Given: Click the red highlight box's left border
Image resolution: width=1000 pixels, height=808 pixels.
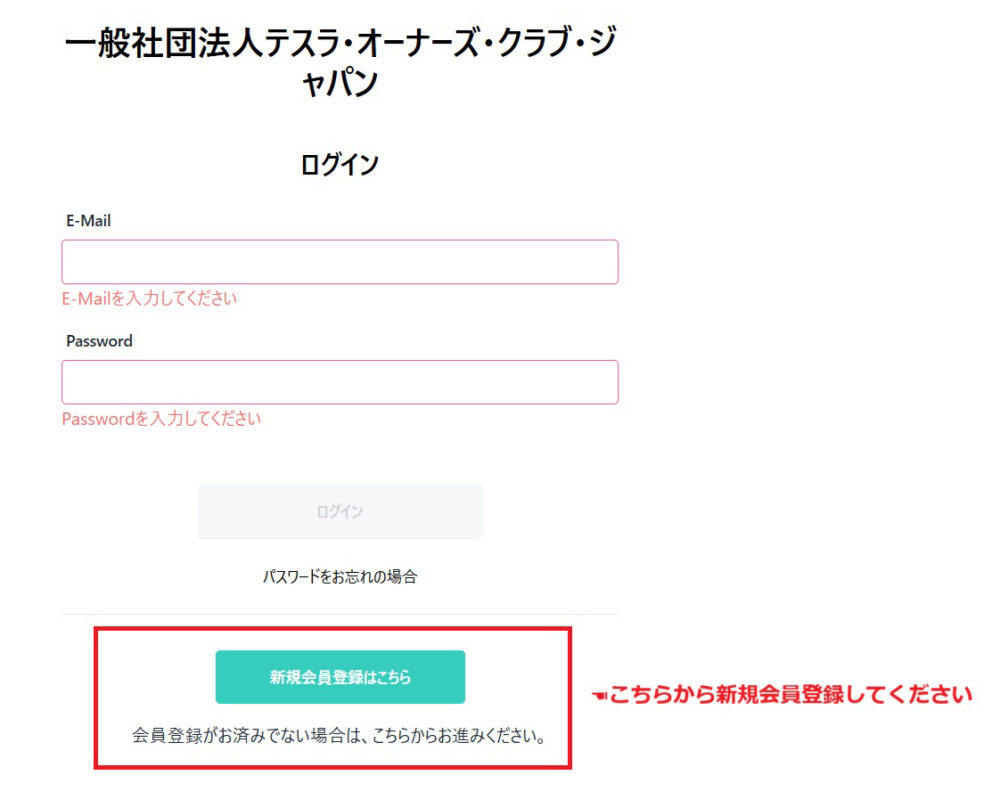Looking at the screenshot, I should (x=96, y=698).
